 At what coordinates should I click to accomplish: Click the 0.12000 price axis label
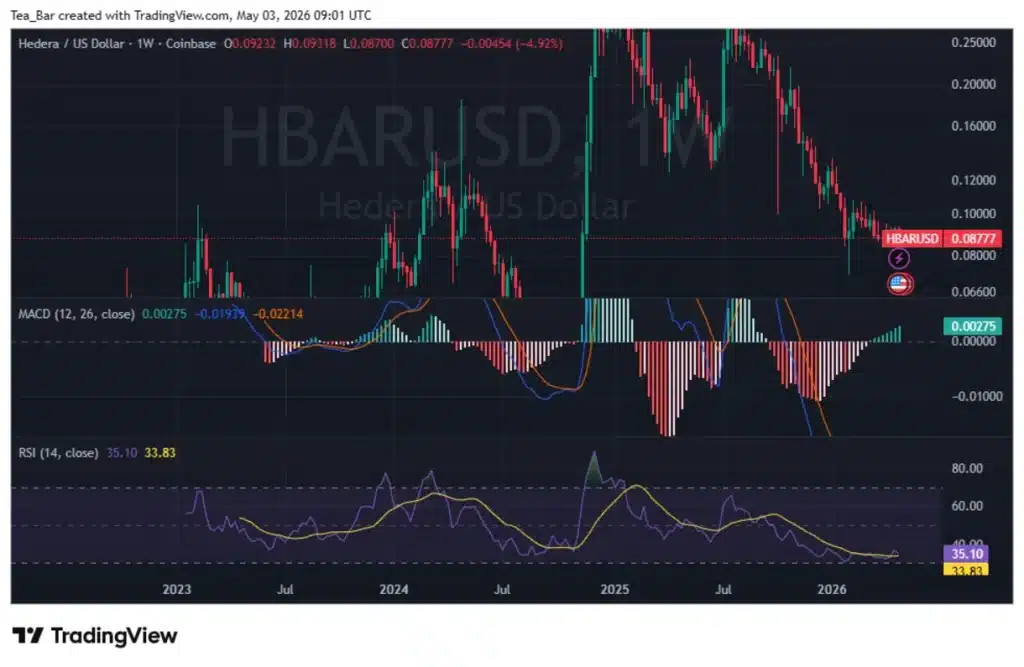[x=974, y=180]
